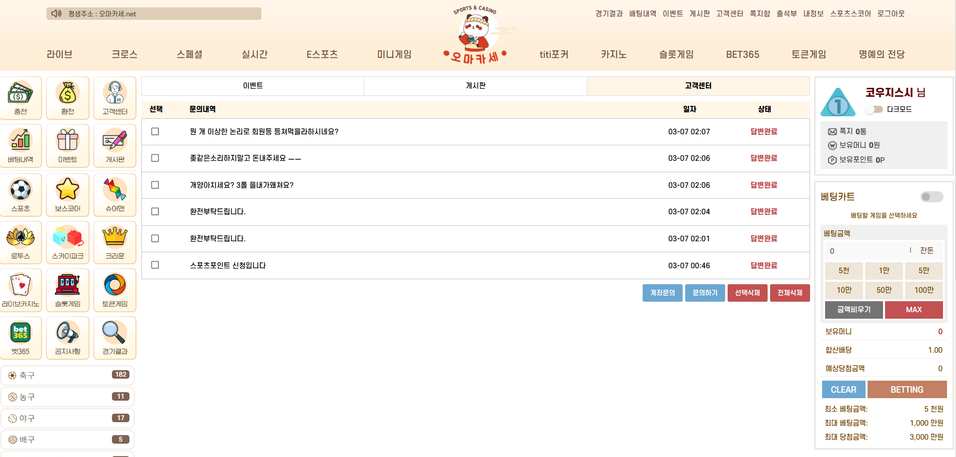Open the 미니게임 top menu item
The width and height of the screenshot is (956, 457).
(394, 54)
